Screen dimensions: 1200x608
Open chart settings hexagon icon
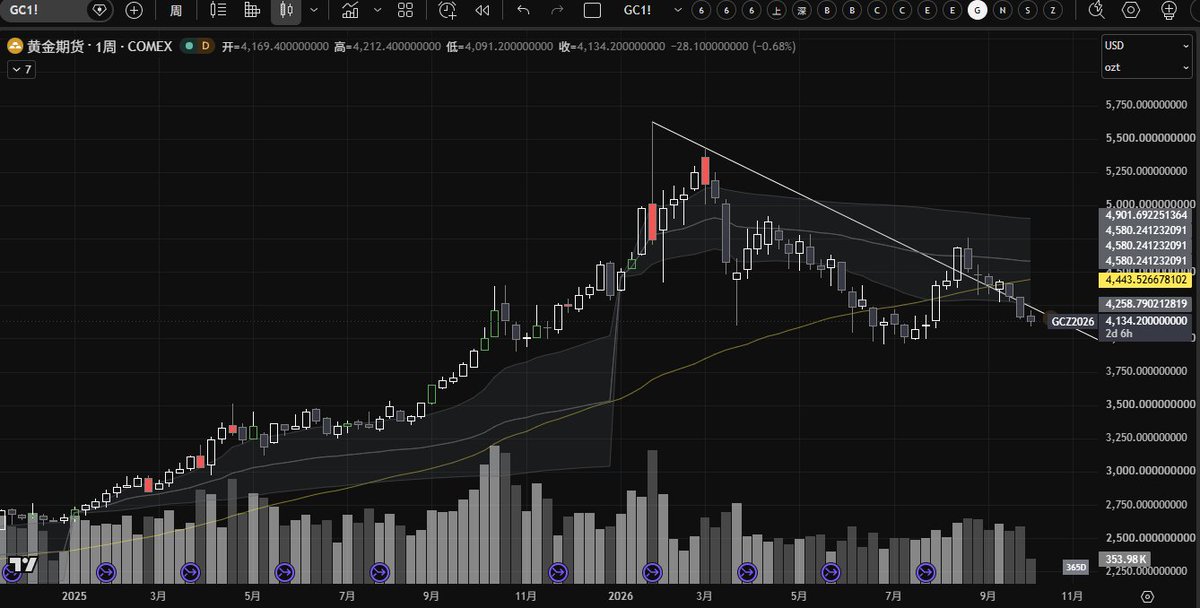[x=1131, y=10]
